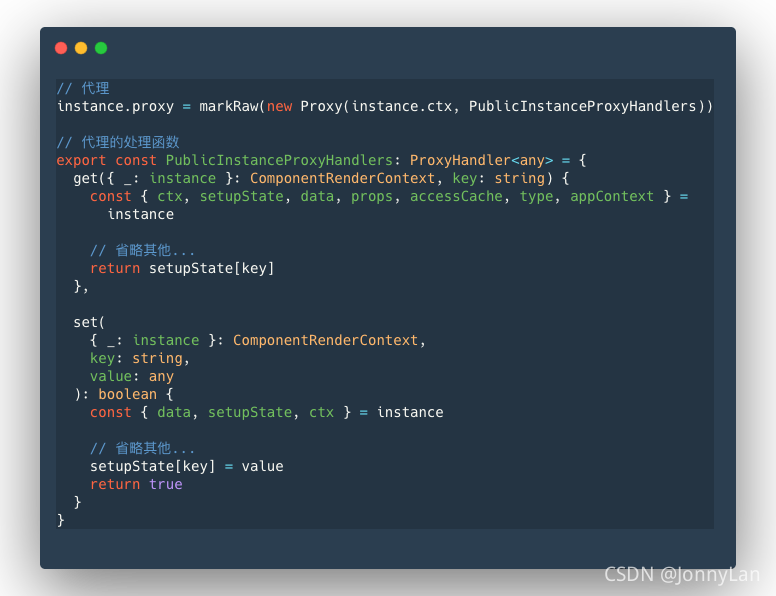Click 'type' in the destructuring line
776x596 pixels.
point(536,197)
